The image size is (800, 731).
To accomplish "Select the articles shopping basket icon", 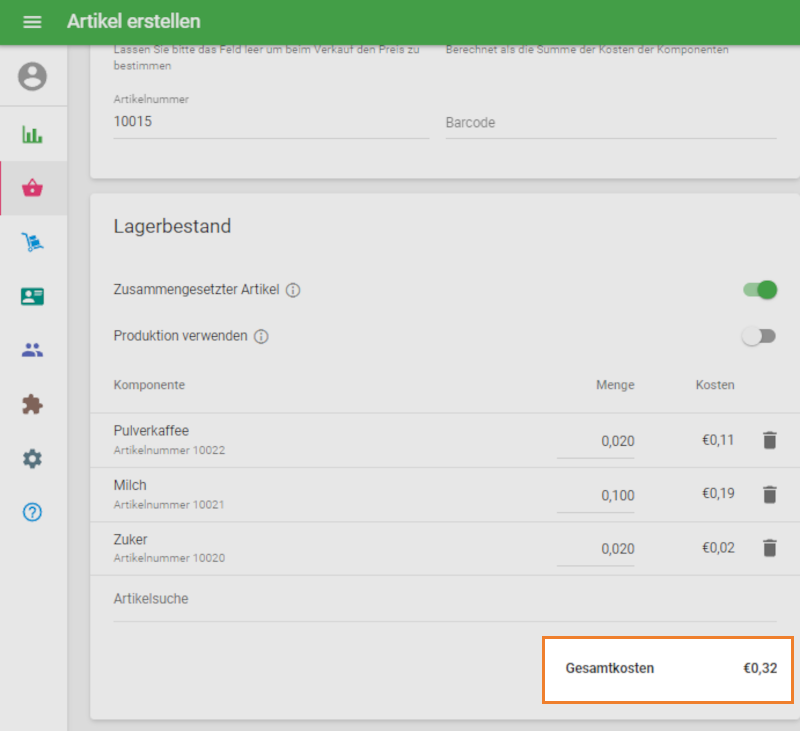I will pyautogui.click(x=33, y=188).
